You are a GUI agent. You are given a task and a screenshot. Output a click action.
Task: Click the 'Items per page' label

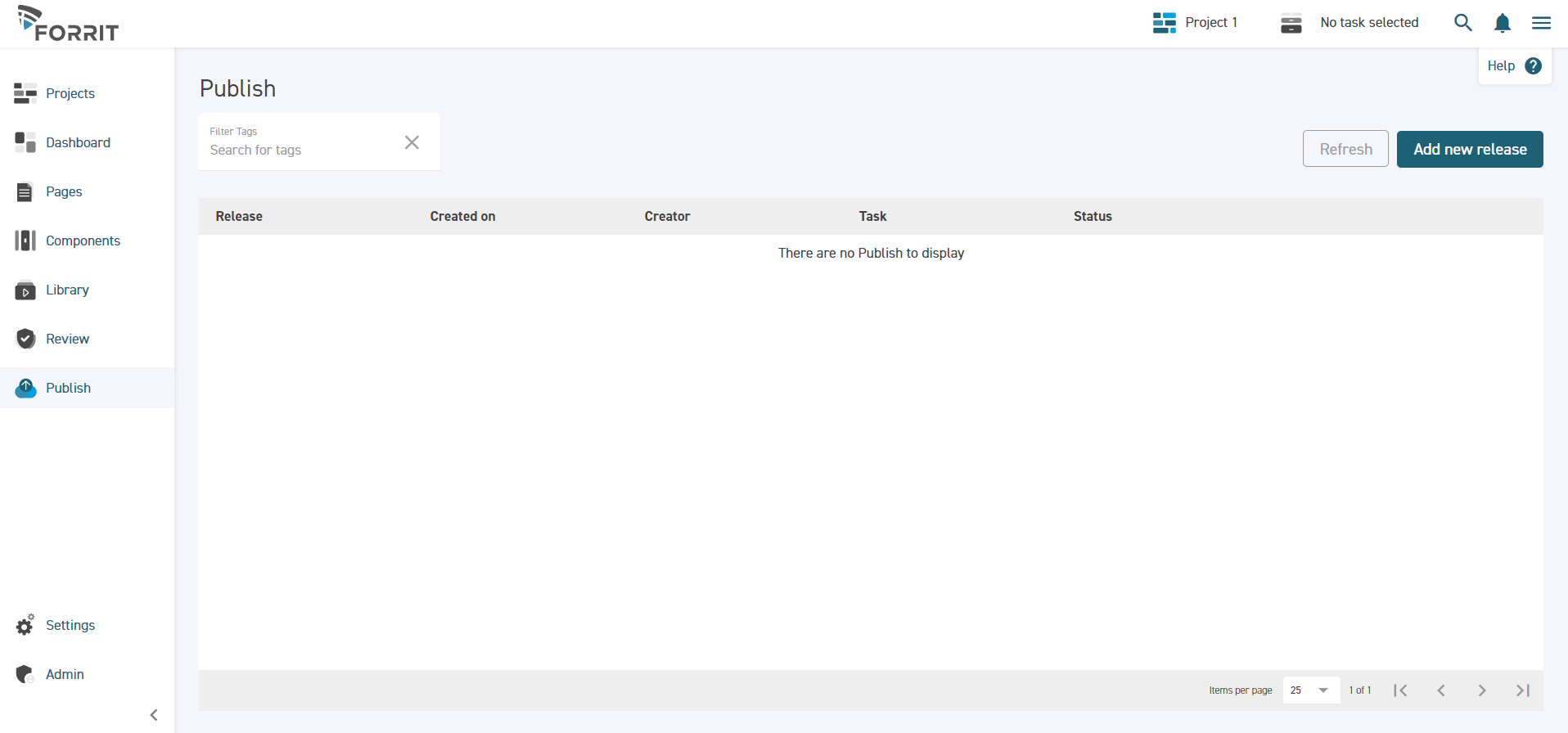[1241, 690]
